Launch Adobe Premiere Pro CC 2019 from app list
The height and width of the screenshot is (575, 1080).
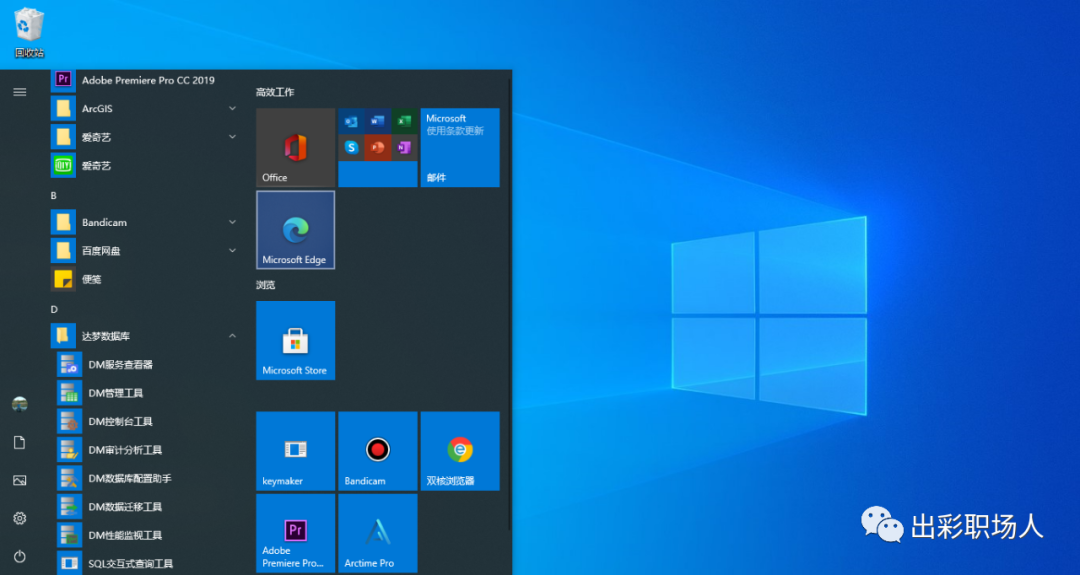(146, 80)
